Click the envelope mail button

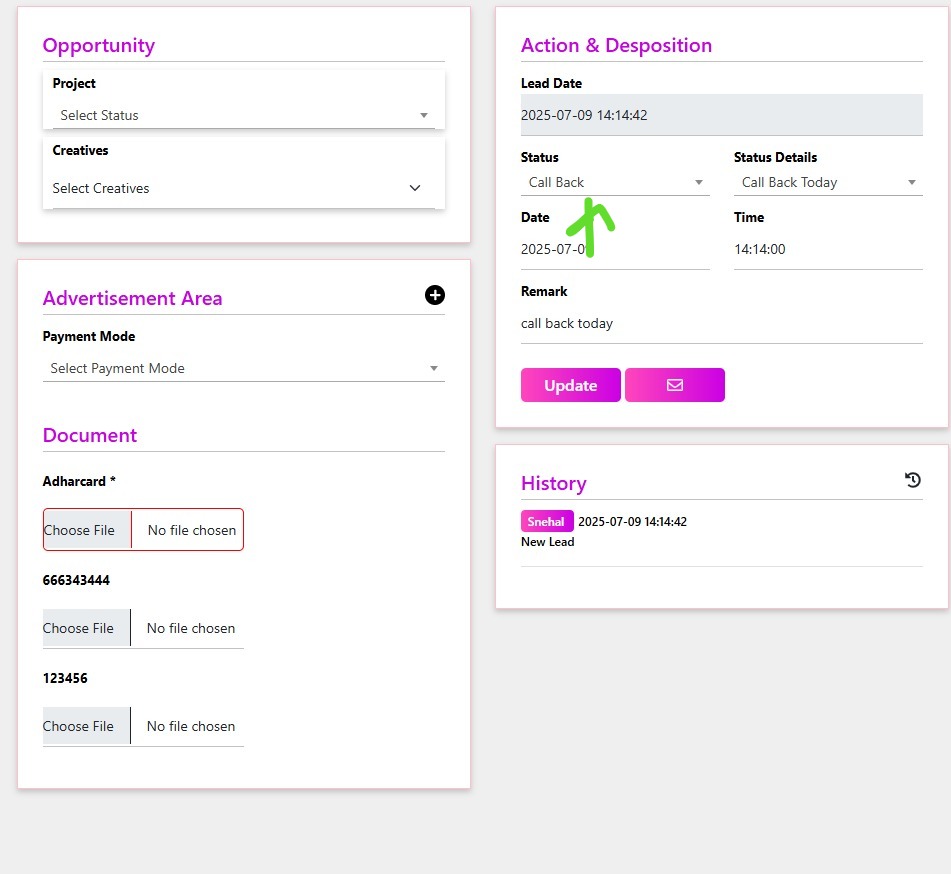click(675, 385)
